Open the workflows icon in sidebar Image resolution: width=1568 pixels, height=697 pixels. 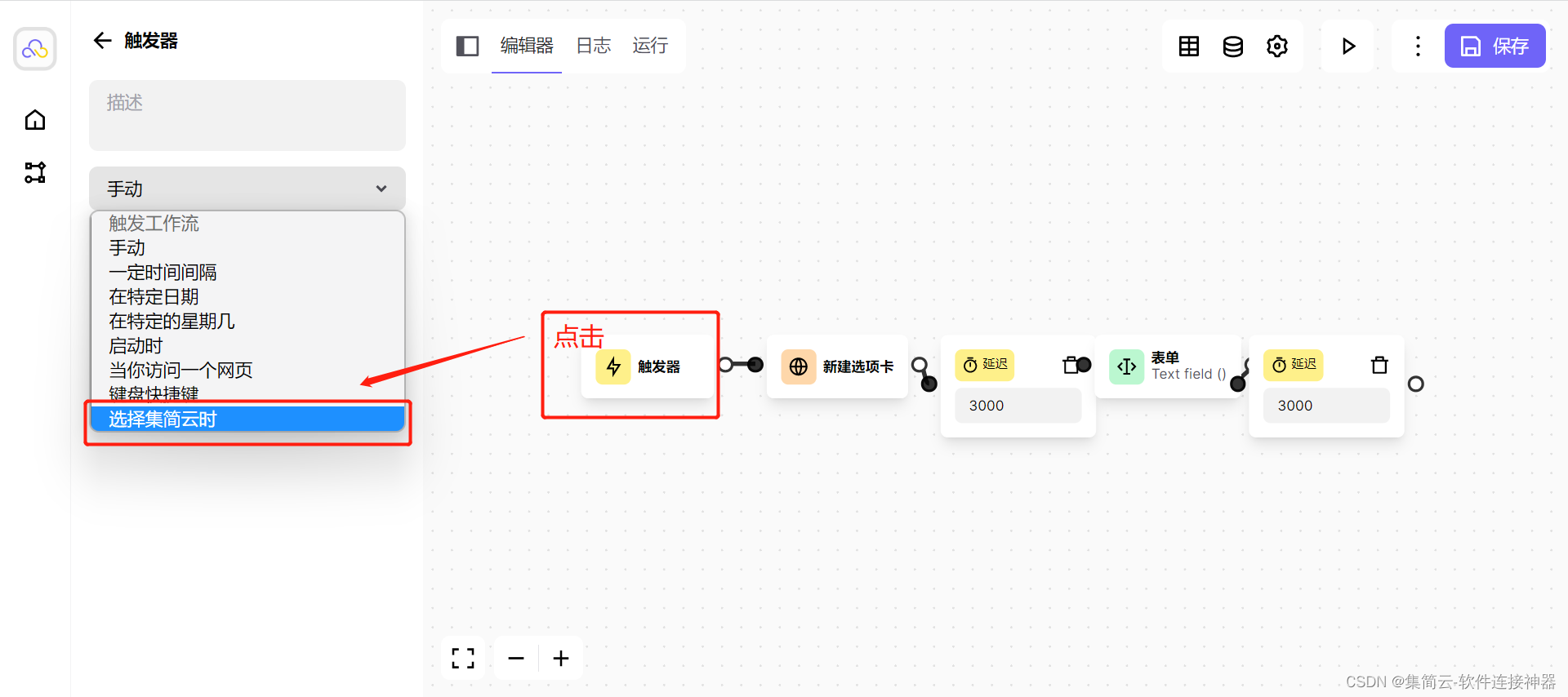(35, 172)
